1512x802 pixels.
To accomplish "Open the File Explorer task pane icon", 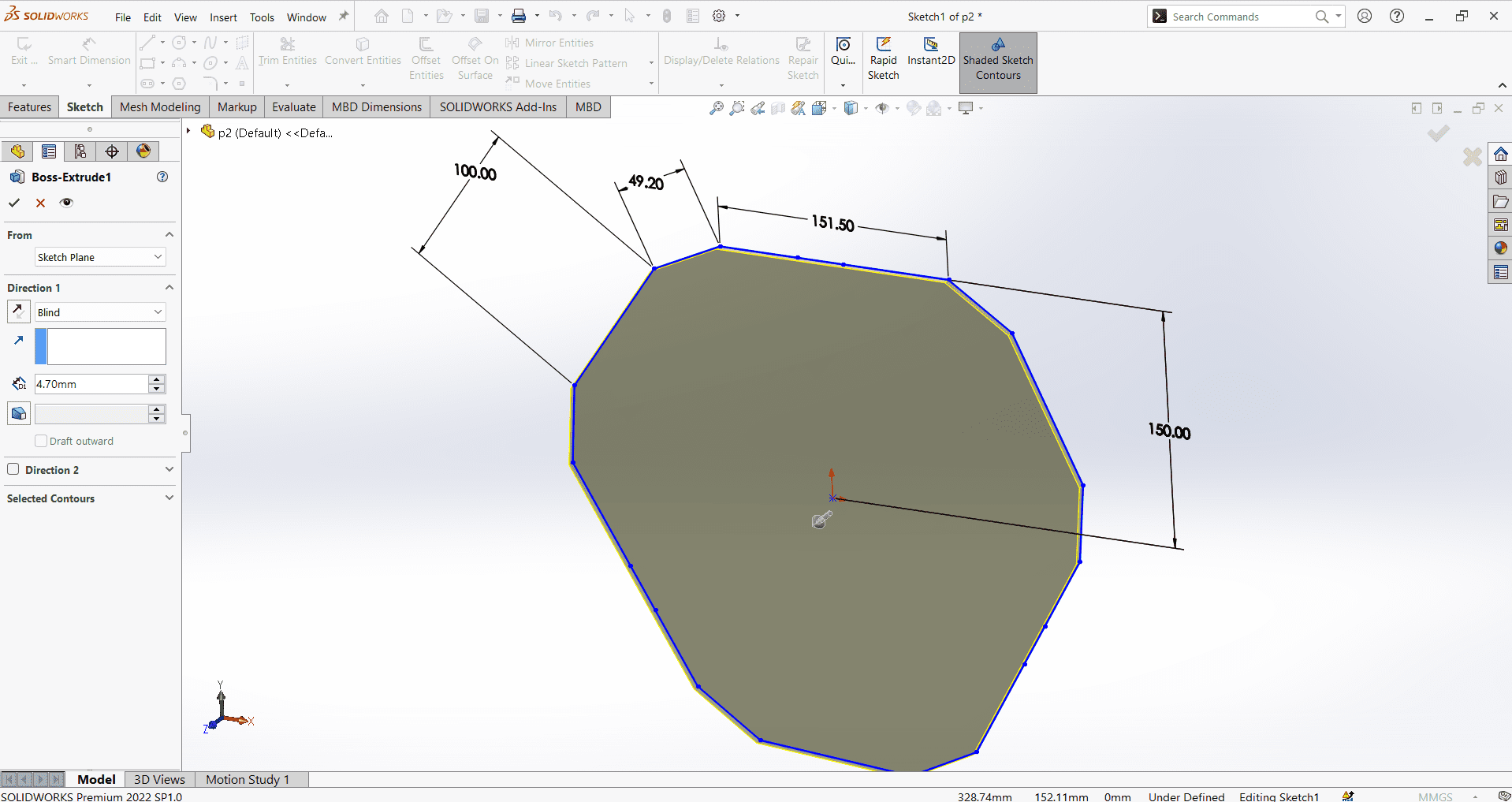I will (1500, 201).
